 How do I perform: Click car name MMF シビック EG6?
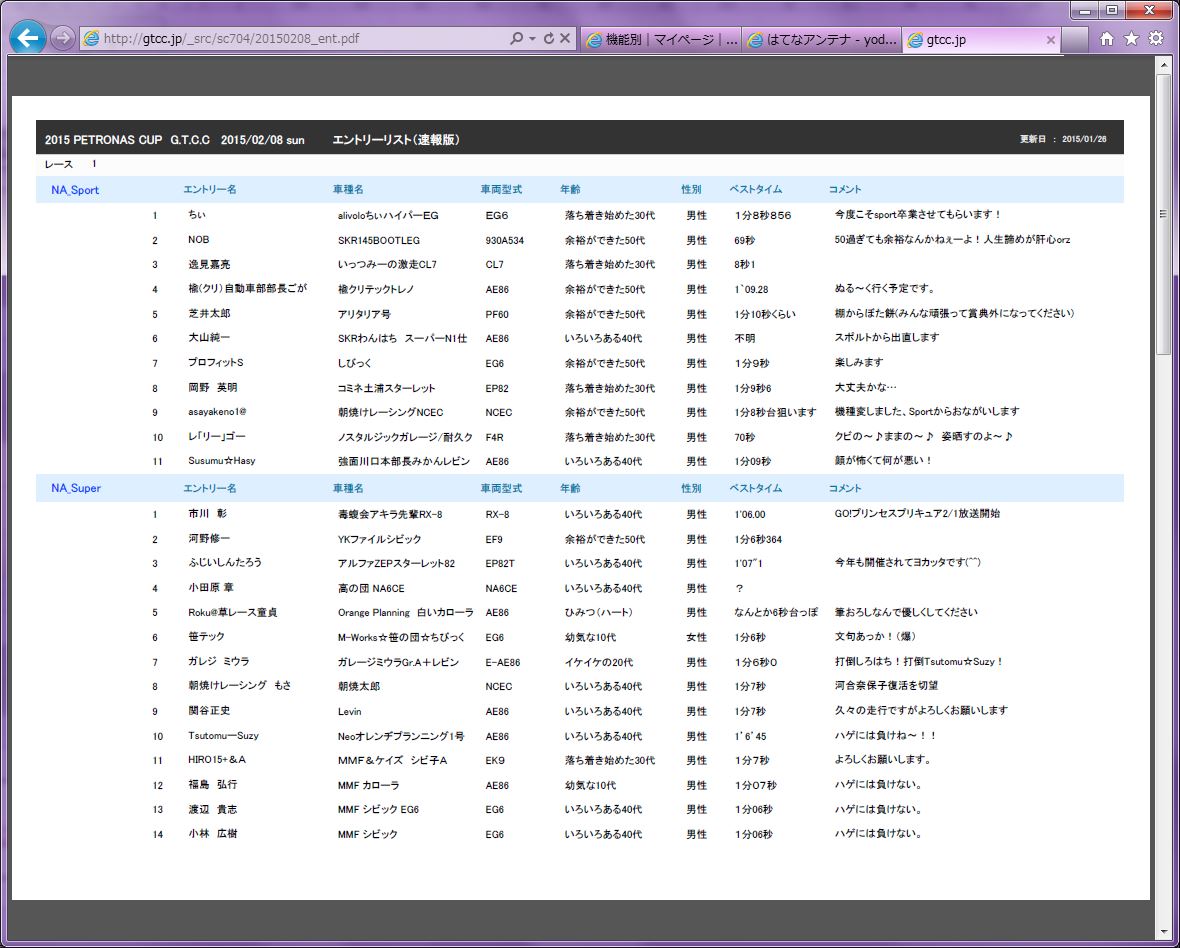point(379,810)
